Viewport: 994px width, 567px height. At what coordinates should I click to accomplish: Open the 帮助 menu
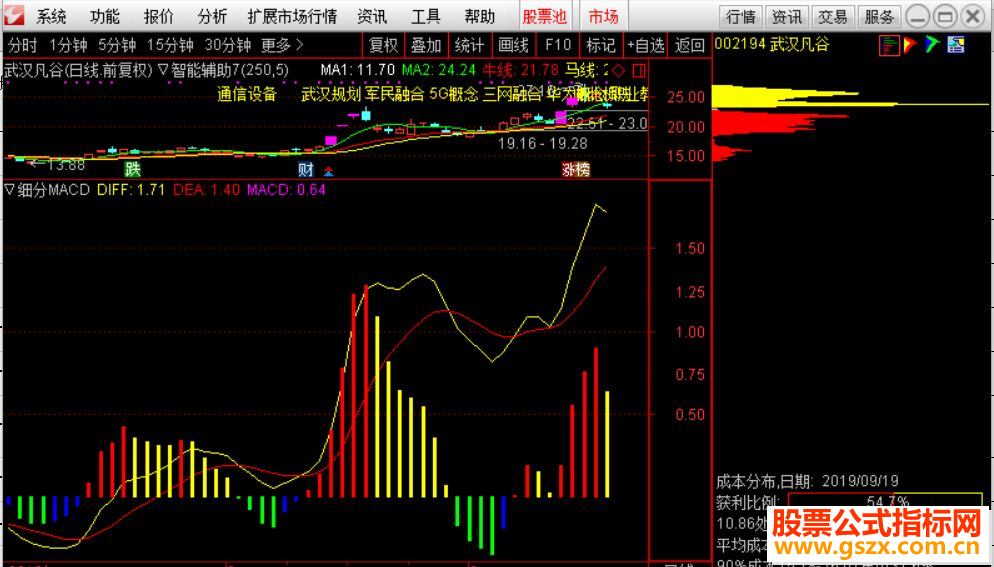point(480,16)
